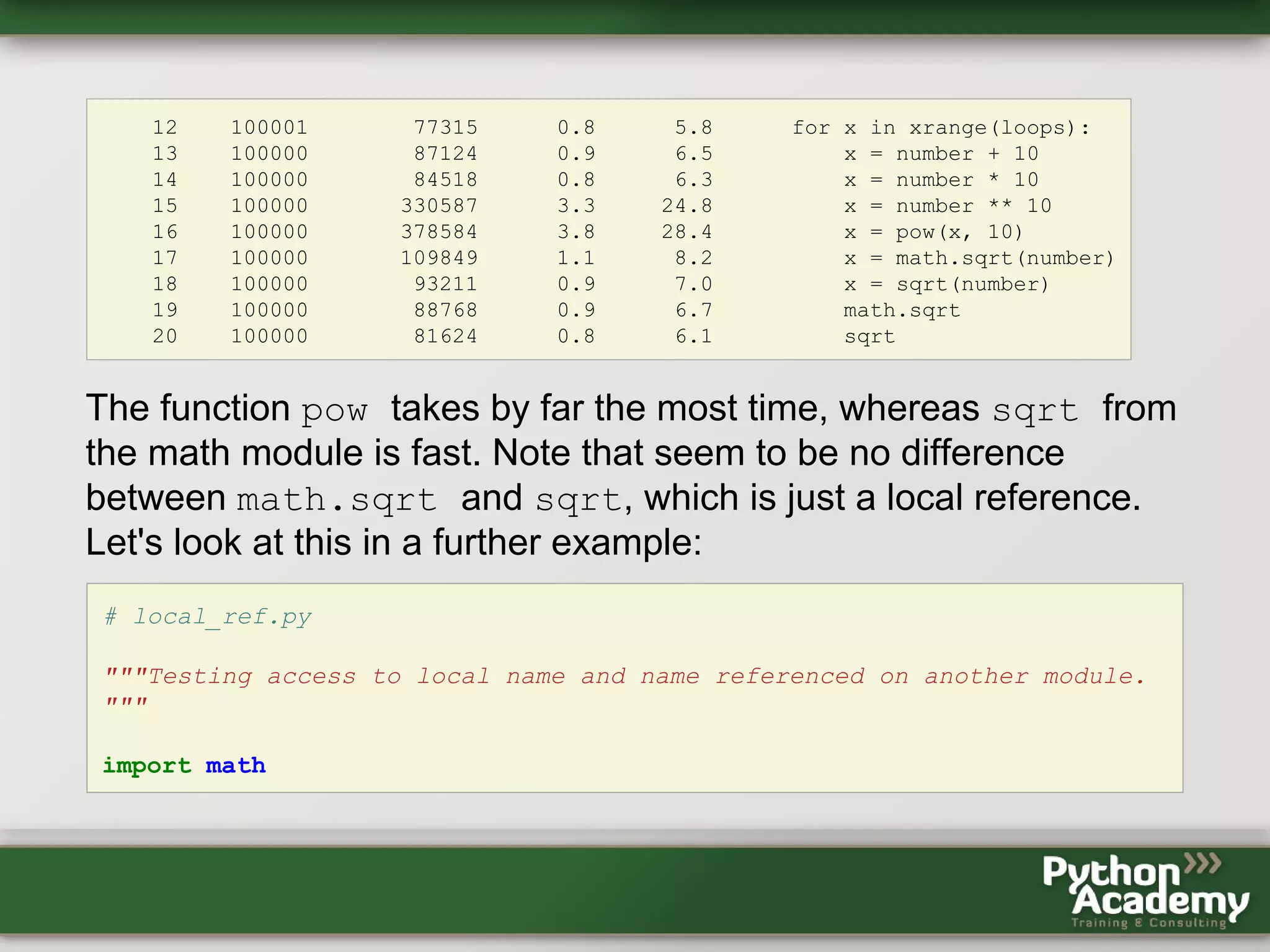Screen dimensions: 1270x952
Task: Click code line 'for x in xrange(loops):'
Action: (x=941, y=128)
